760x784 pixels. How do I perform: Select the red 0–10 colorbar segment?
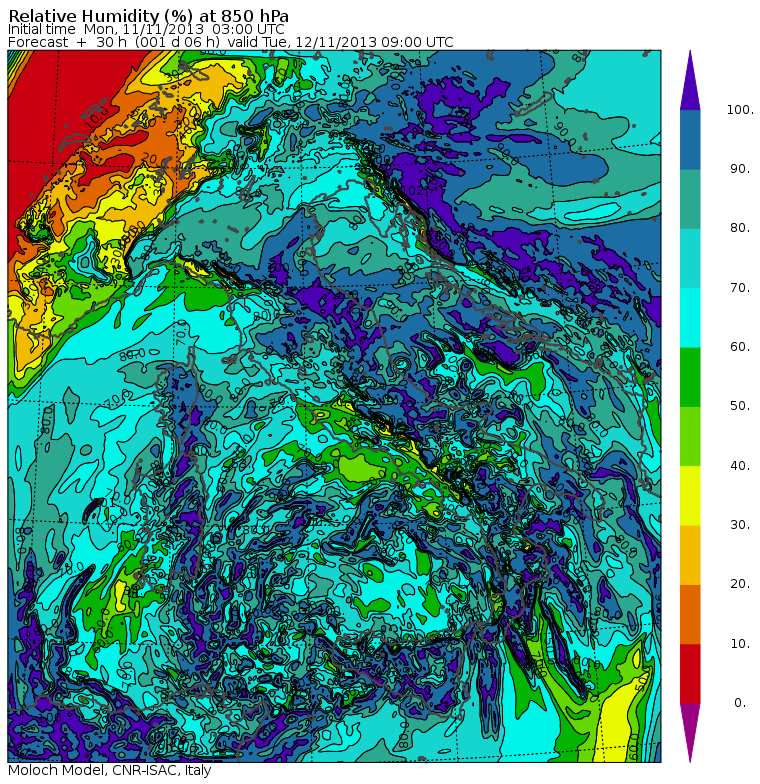pos(690,674)
